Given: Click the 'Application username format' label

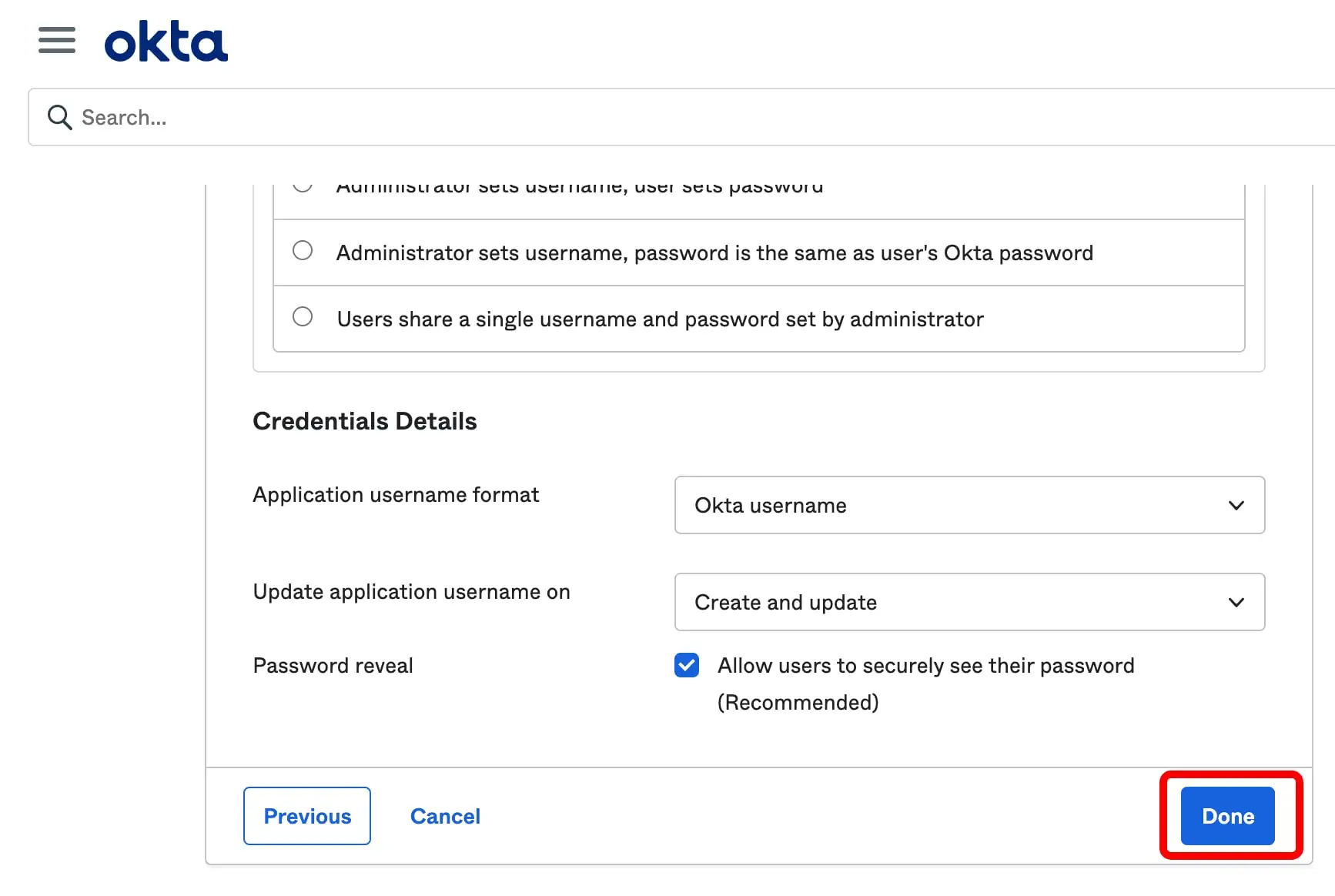Looking at the screenshot, I should (396, 494).
